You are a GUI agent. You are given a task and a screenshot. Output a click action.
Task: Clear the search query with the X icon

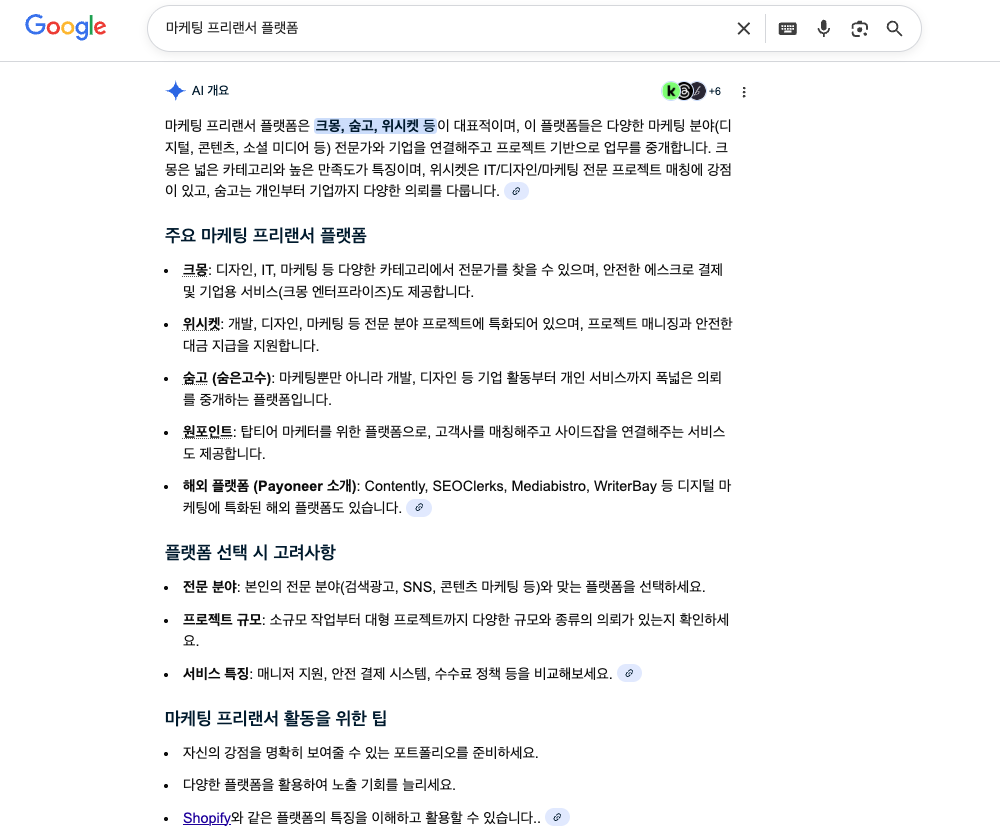pos(743,29)
